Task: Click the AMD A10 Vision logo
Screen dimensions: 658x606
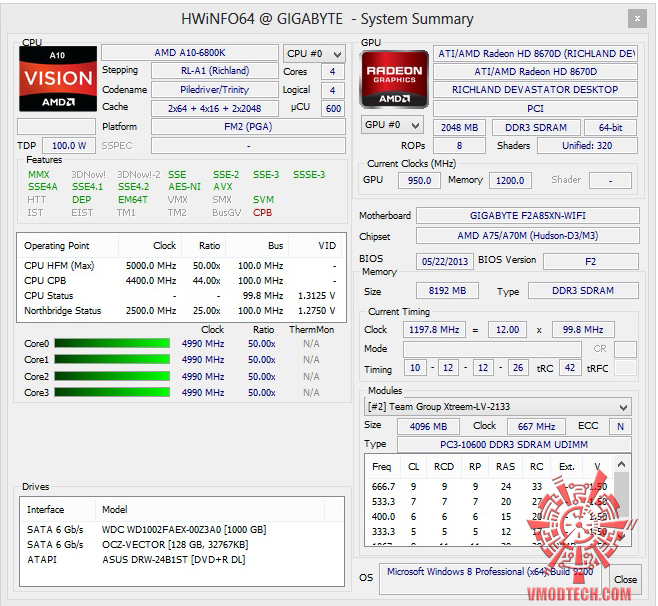Action: tap(58, 78)
